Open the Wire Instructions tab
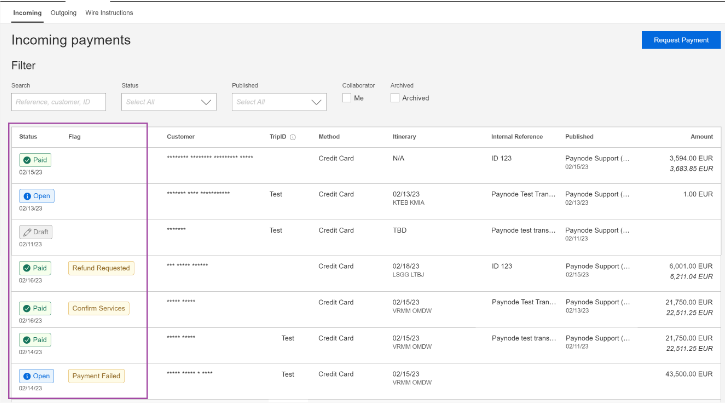Screen dimensions: 726x403 coord(109,13)
